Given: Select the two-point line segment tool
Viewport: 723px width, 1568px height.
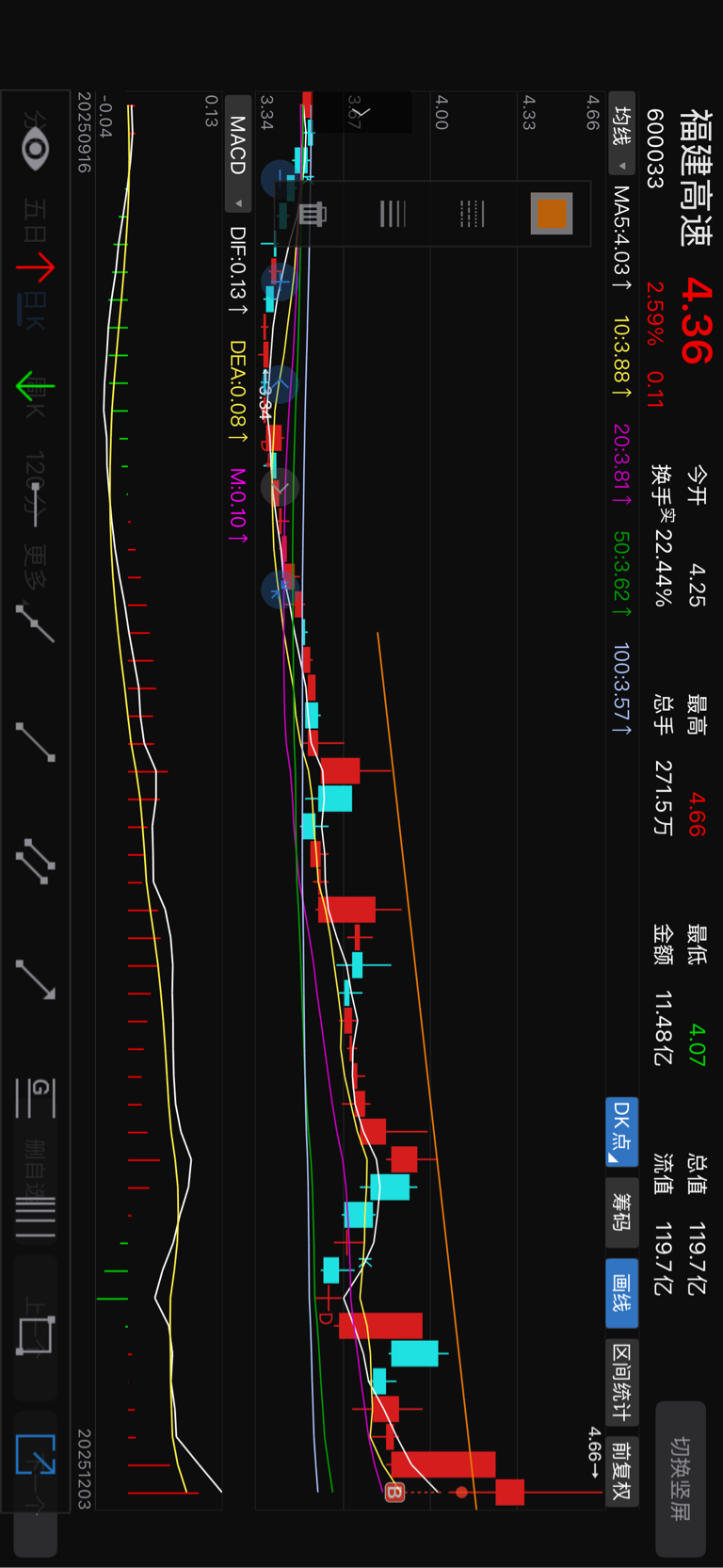Looking at the screenshot, I should (35, 742).
